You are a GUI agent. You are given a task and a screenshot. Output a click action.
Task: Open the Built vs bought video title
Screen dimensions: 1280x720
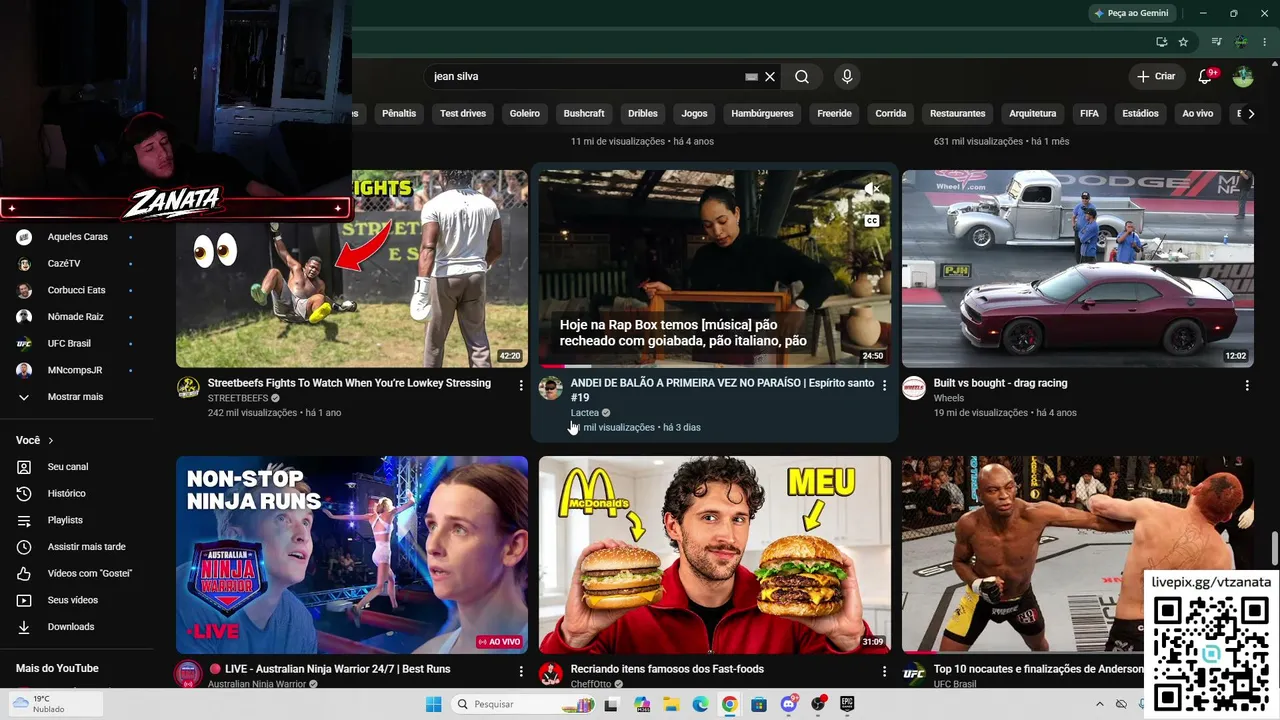click(x=1000, y=383)
